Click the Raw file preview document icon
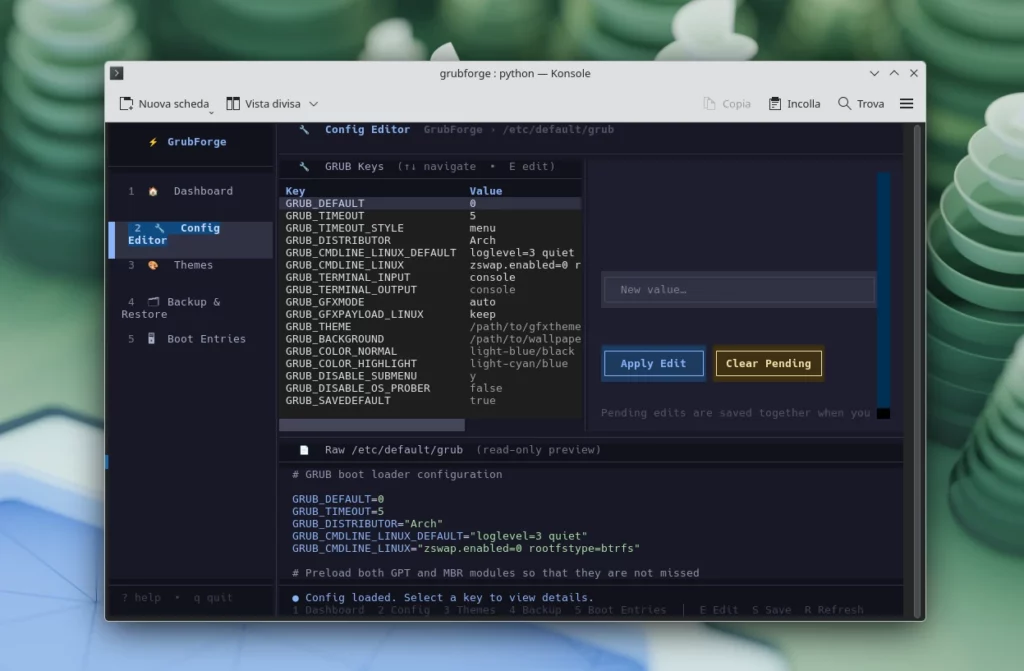 (303, 449)
